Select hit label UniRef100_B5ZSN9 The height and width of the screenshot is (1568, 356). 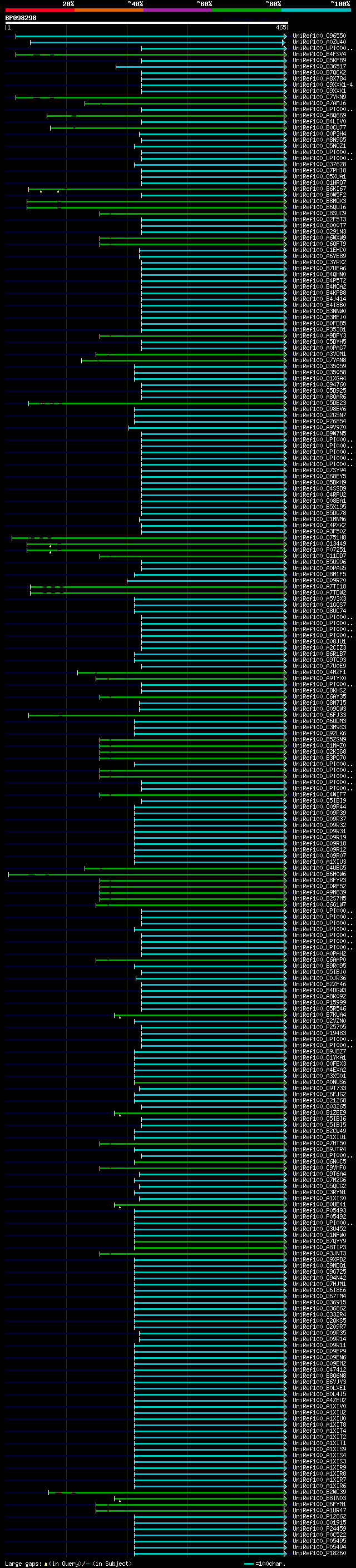pos(319,740)
